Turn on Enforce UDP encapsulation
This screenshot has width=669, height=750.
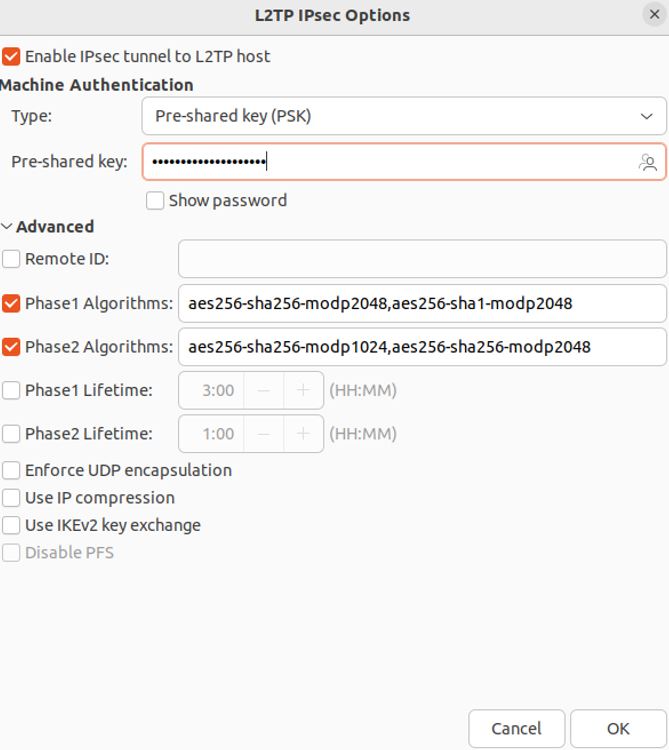click(x=12, y=470)
